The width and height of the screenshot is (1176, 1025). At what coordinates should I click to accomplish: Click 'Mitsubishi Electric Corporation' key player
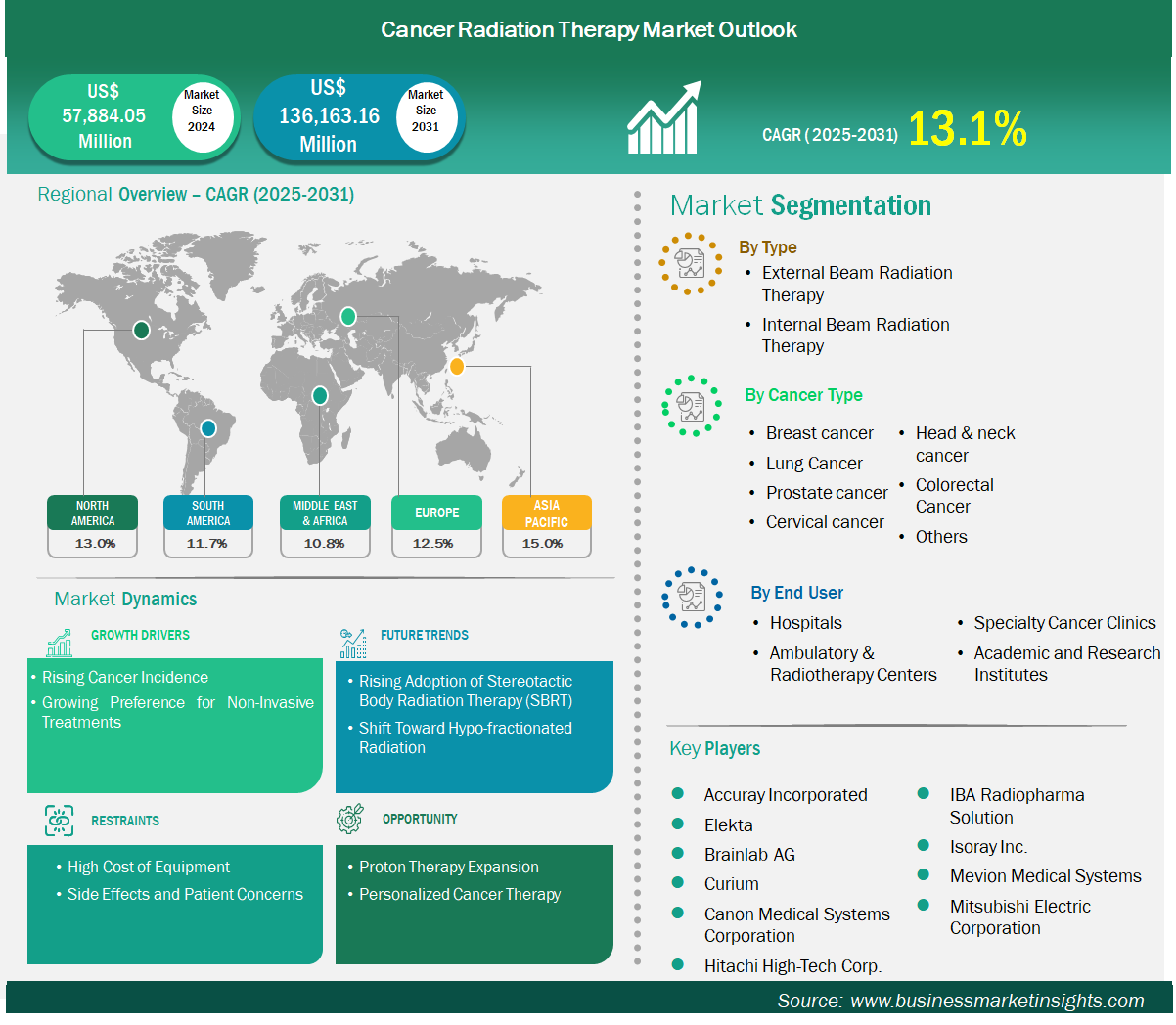coord(1020,916)
